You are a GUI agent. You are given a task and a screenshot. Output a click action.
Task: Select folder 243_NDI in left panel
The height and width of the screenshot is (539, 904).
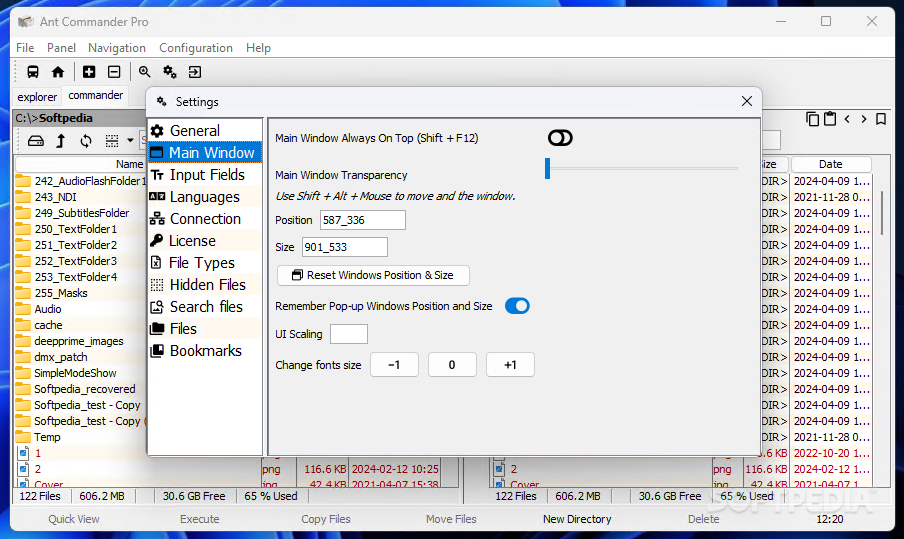[x=80, y=197]
